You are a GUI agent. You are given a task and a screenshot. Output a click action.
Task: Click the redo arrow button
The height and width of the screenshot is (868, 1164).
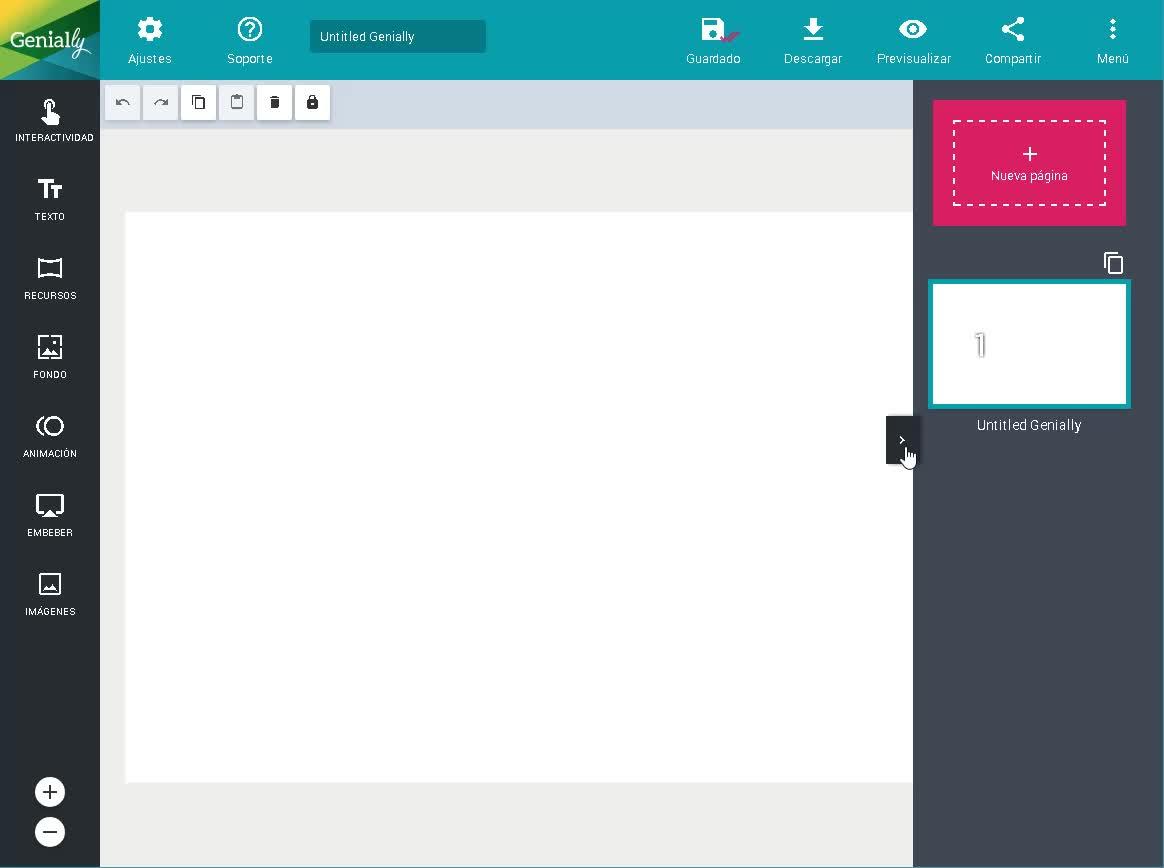tap(160, 102)
